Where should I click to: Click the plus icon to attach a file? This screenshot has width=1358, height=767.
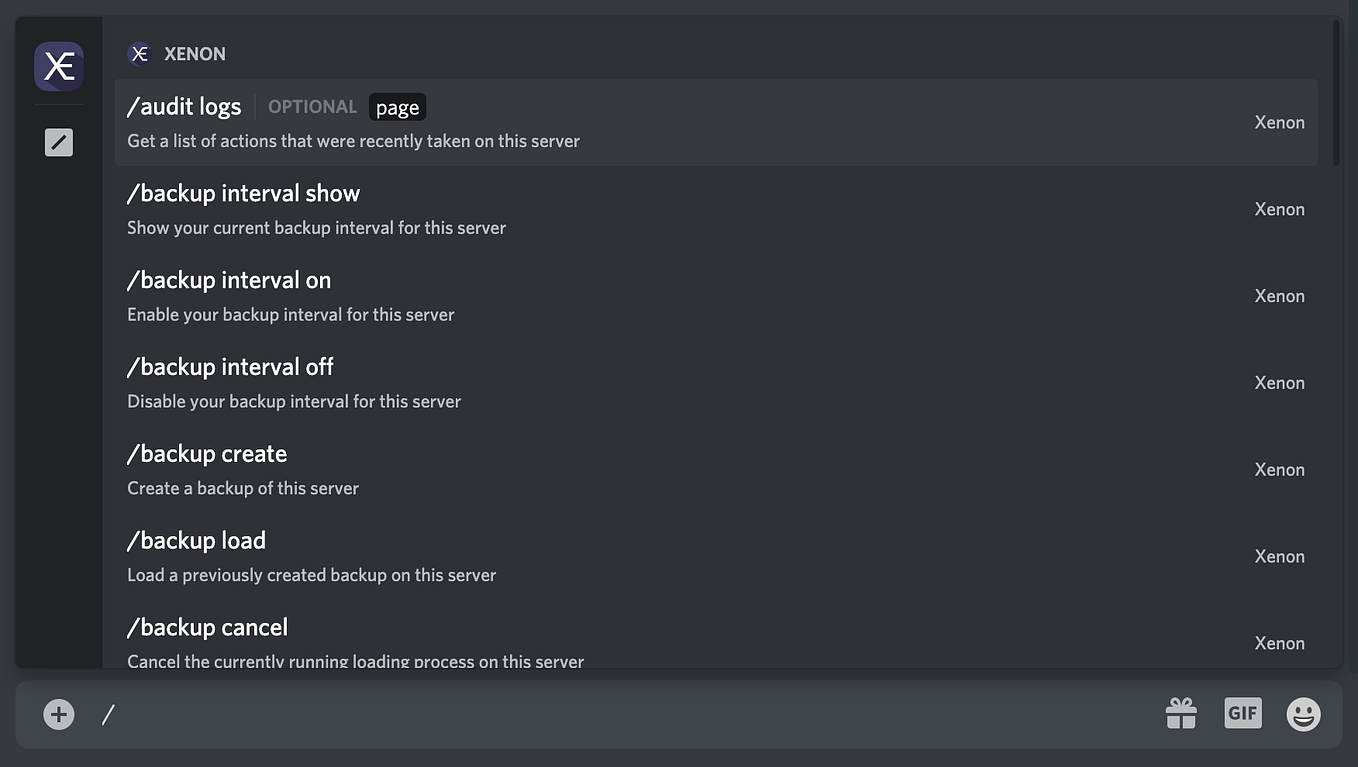click(x=58, y=714)
